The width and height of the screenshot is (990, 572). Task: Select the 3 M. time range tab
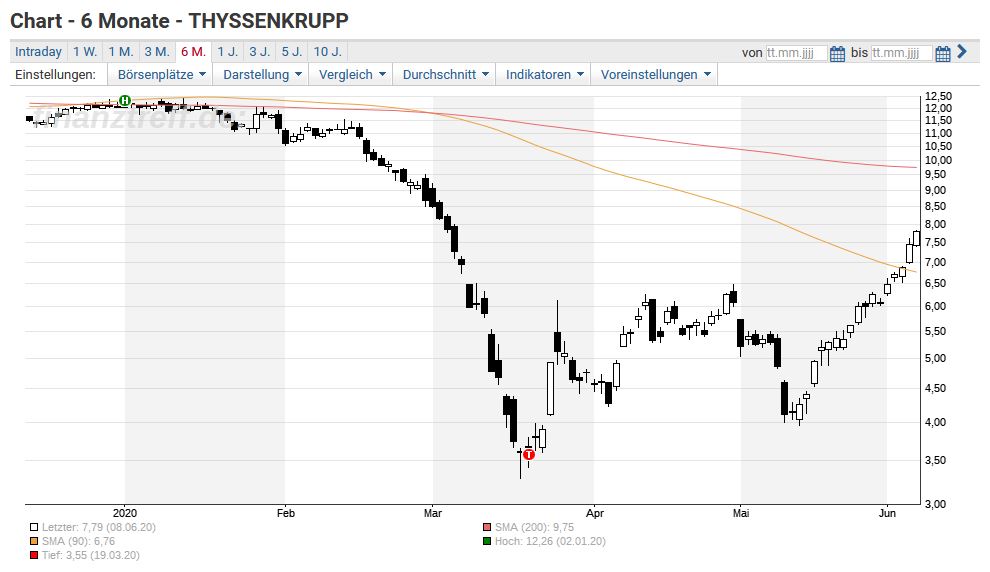(157, 52)
